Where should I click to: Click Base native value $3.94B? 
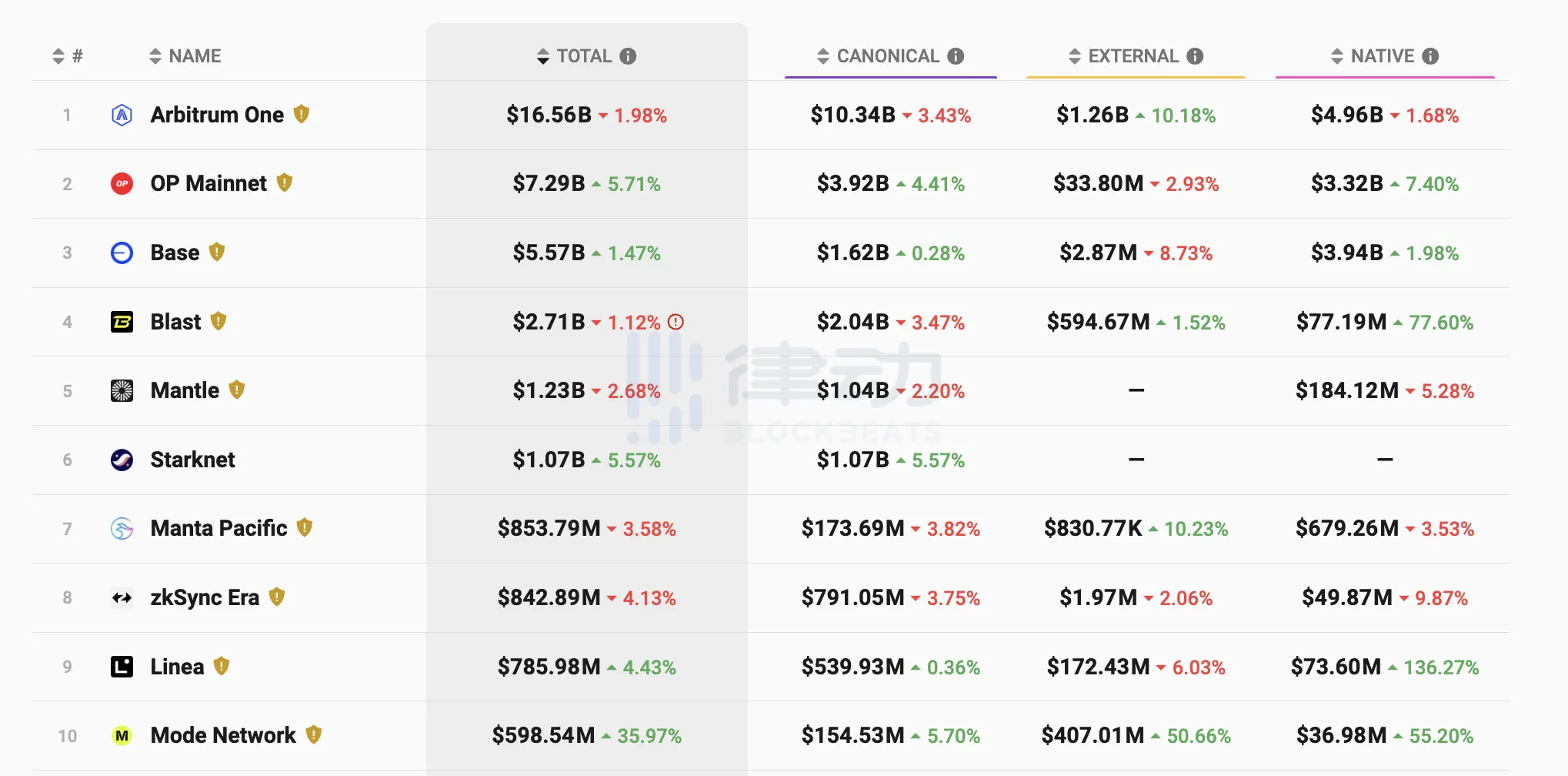[x=1346, y=253]
